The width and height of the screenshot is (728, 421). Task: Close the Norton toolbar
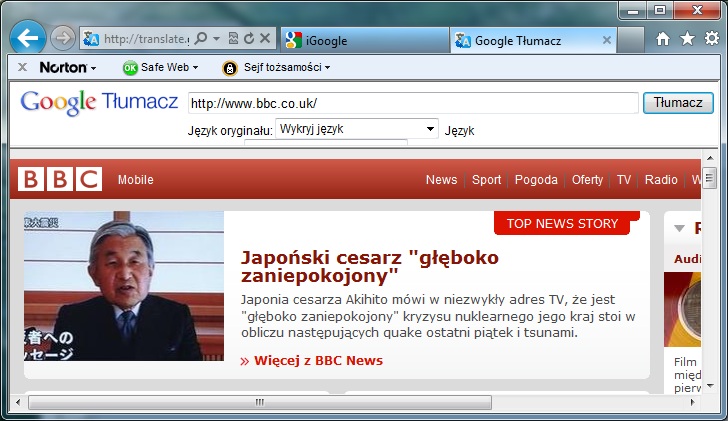pyautogui.click(x=22, y=67)
